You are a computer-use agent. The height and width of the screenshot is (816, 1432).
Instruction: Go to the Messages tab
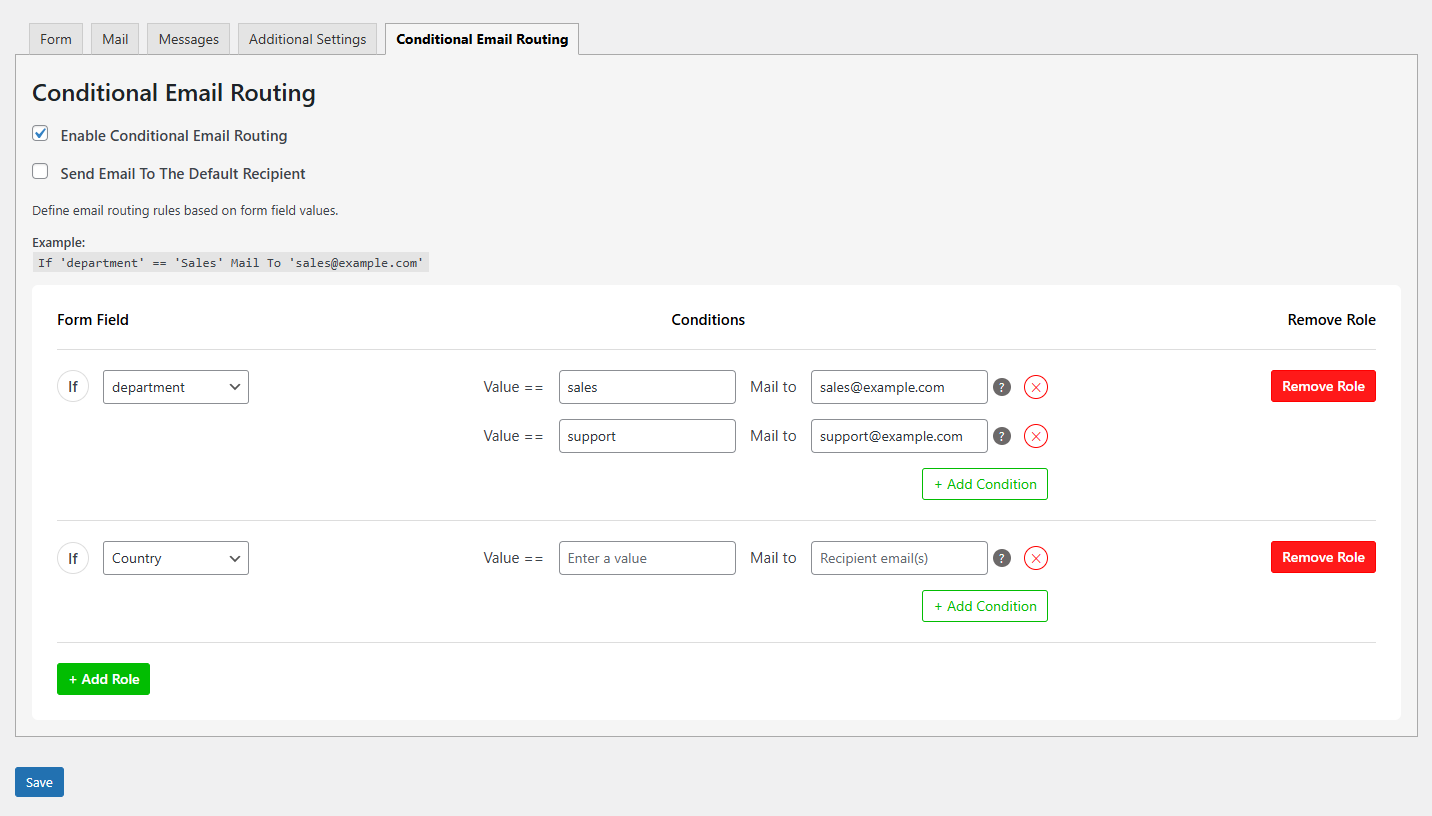click(x=188, y=39)
